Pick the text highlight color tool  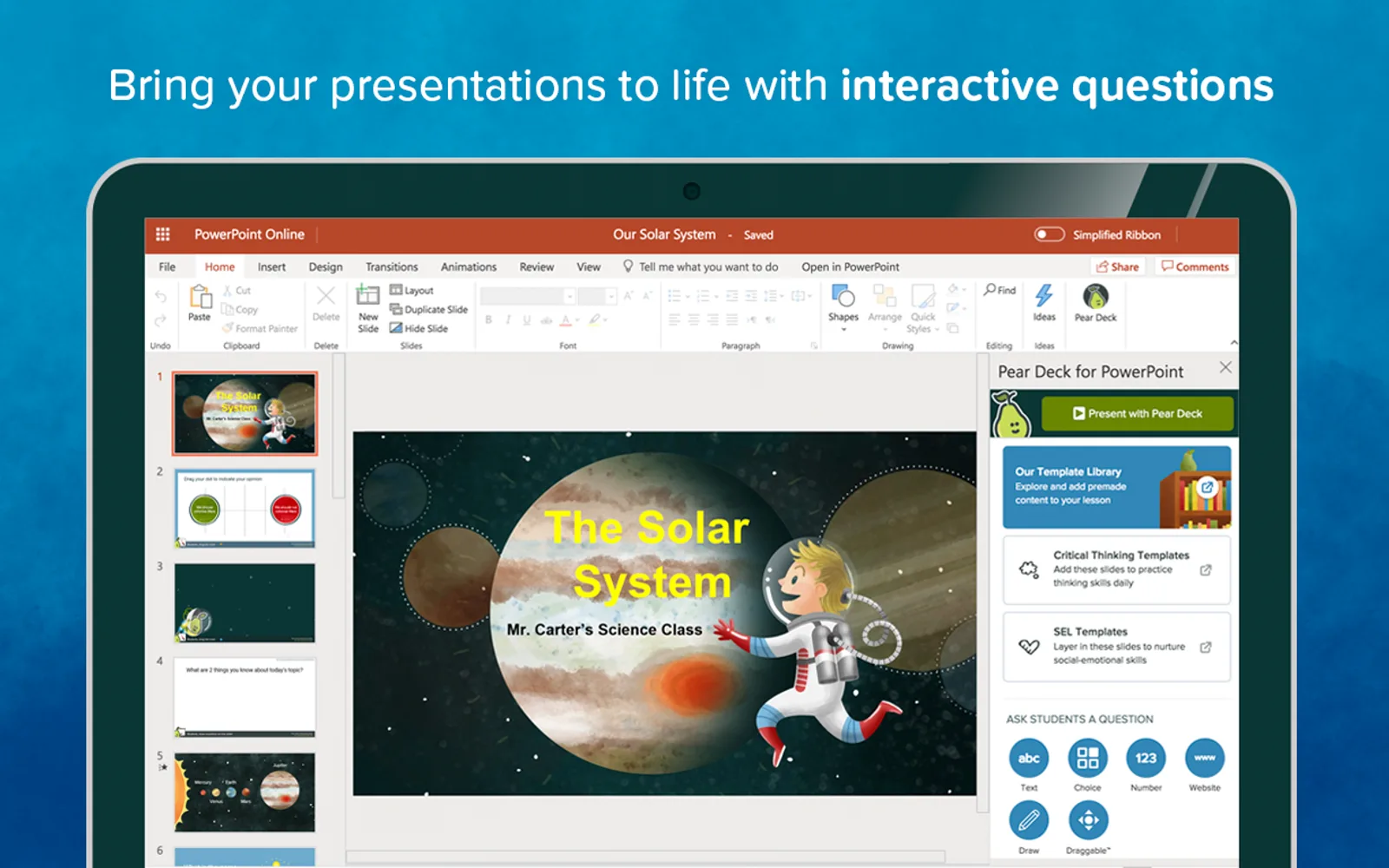tap(595, 320)
